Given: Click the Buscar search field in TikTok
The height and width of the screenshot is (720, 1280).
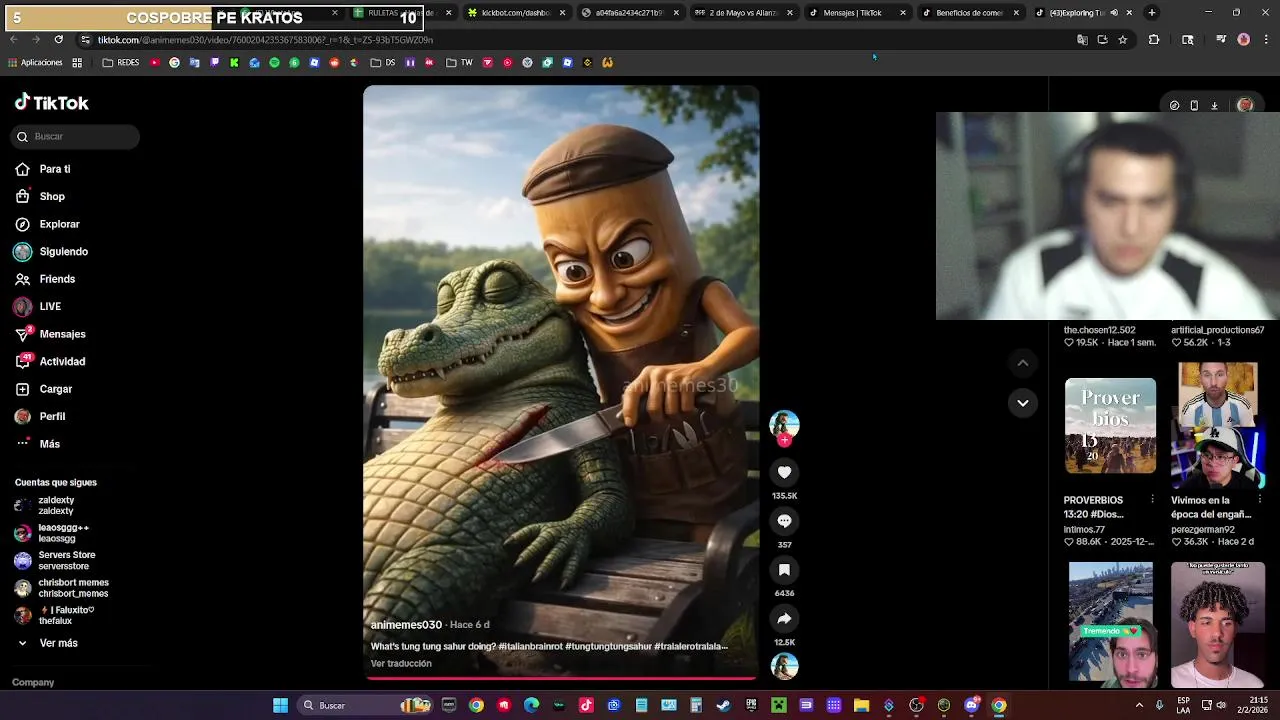Looking at the screenshot, I should [x=77, y=136].
